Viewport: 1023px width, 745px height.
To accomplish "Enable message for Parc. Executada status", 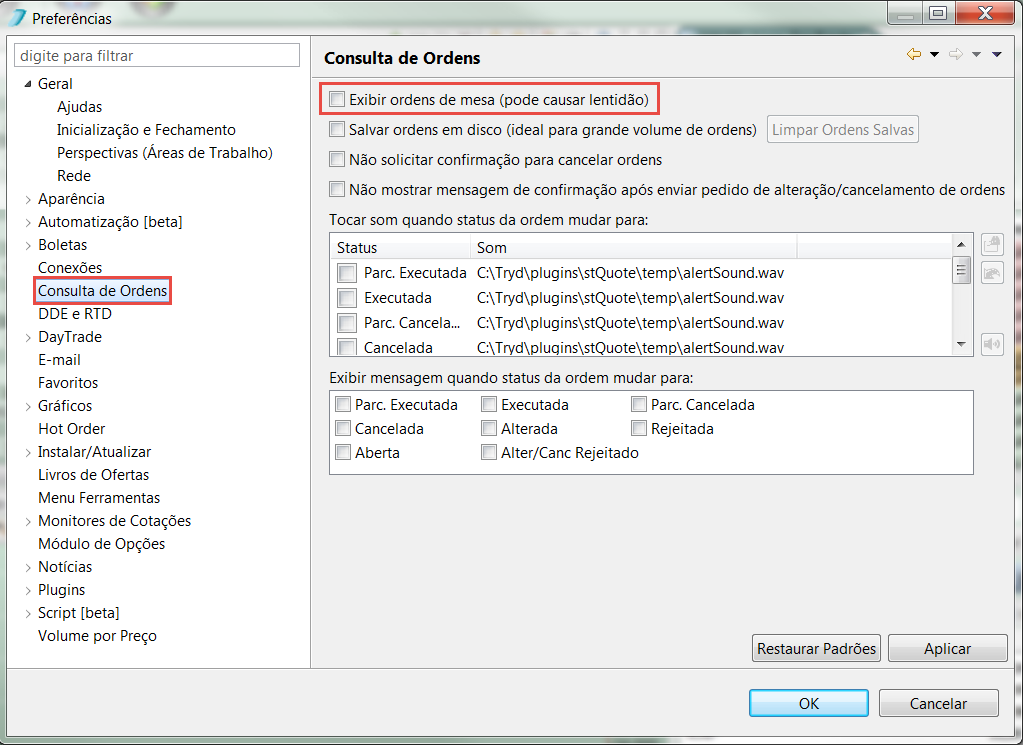I will click(343, 404).
